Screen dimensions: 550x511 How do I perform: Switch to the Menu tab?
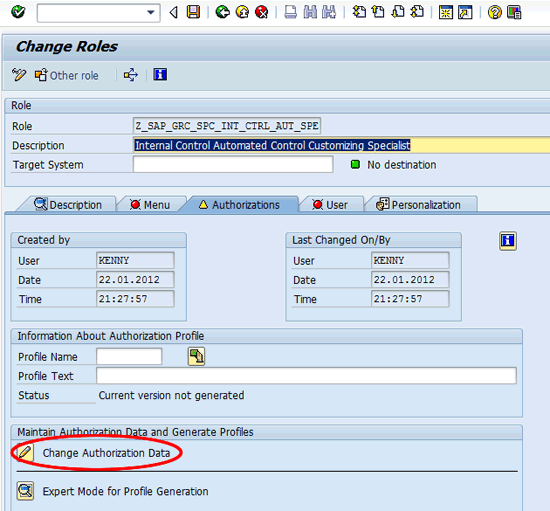pos(150,205)
